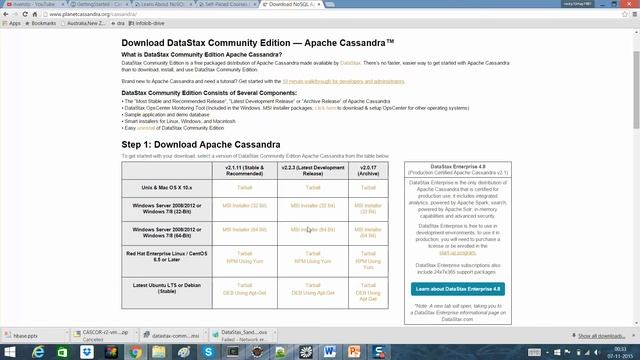Click the page vertical scrollbar thumb
This screenshot has height=360, width=640.
636,90
